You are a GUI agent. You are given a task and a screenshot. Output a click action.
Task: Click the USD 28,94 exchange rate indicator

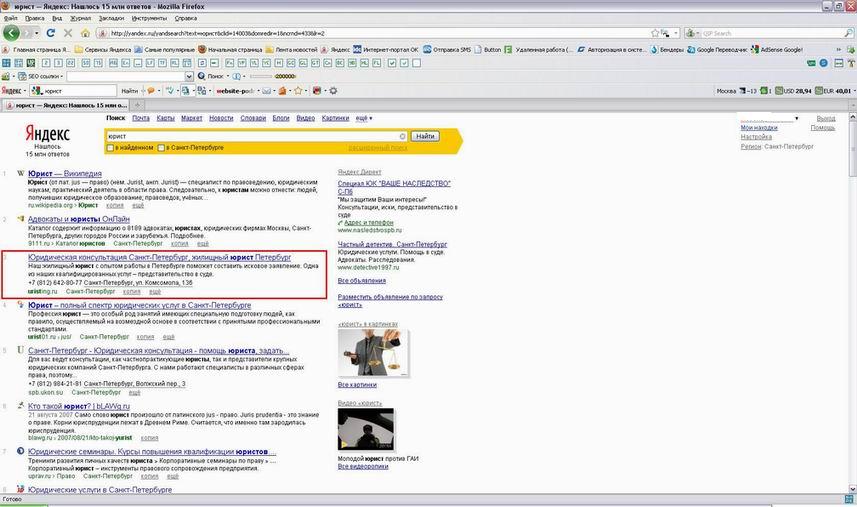coord(794,91)
